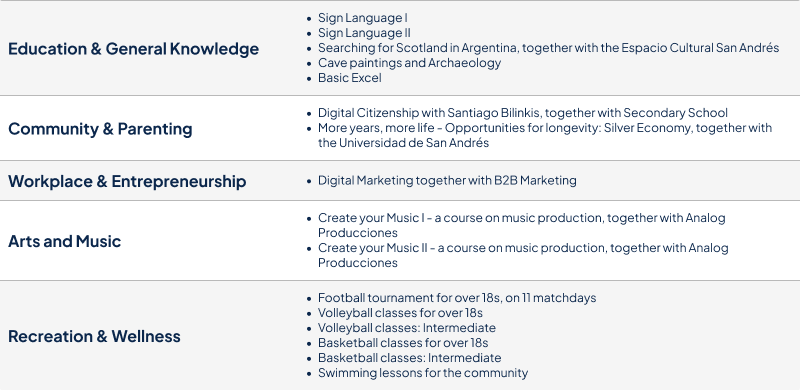Click the Workplace & Entrepreneurship heading

[x=127, y=181]
